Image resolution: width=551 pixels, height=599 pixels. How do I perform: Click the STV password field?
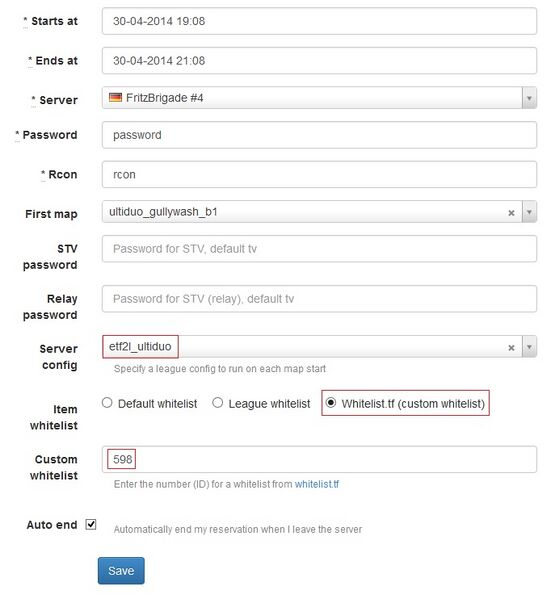click(319, 249)
